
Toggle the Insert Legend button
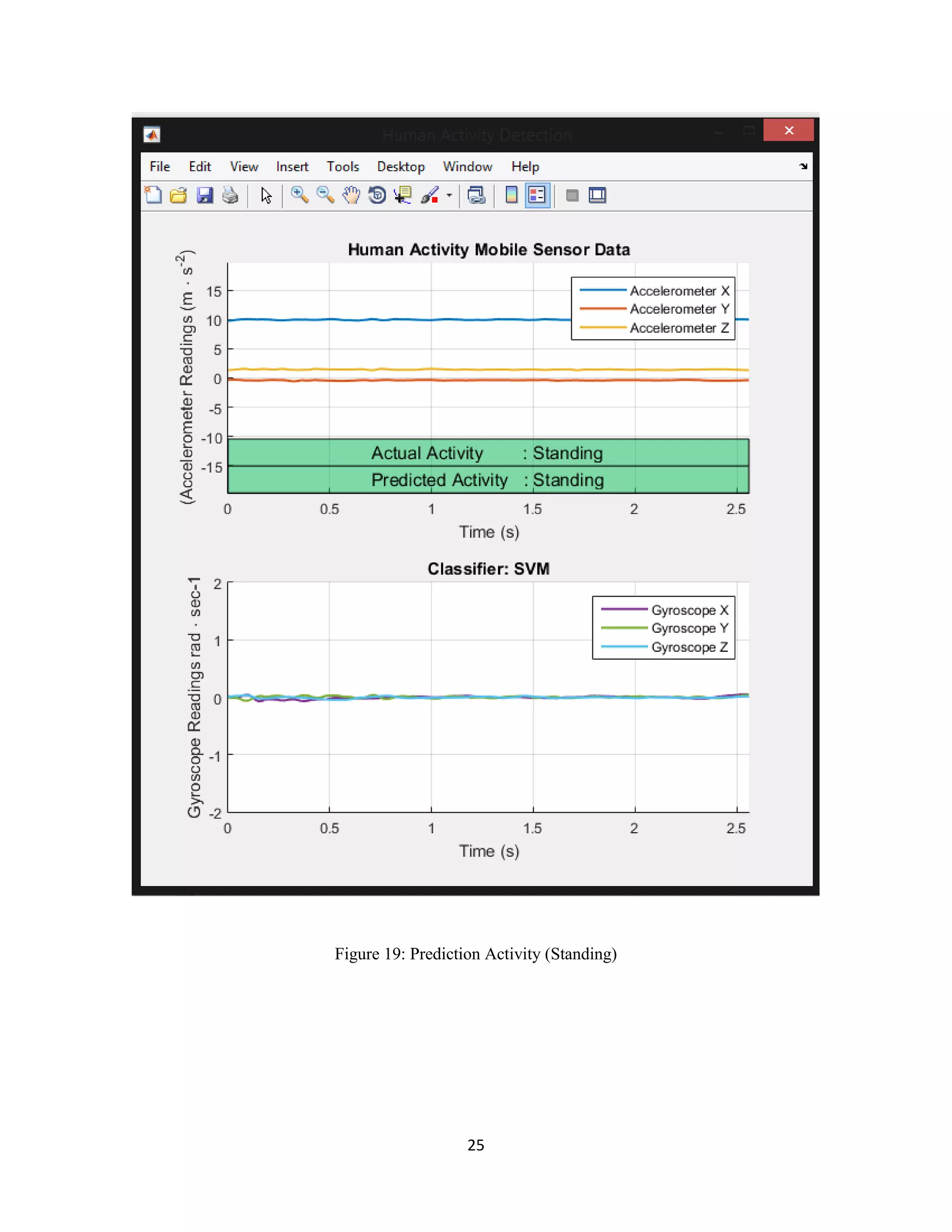coord(537,195)
